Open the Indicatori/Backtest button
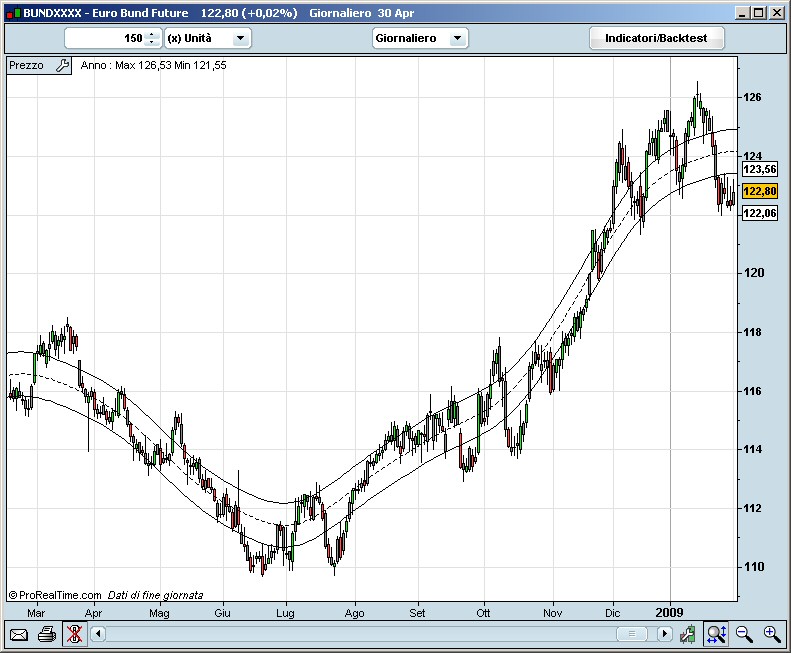Screen dimensions: 791x653 (x=656, y=38)
